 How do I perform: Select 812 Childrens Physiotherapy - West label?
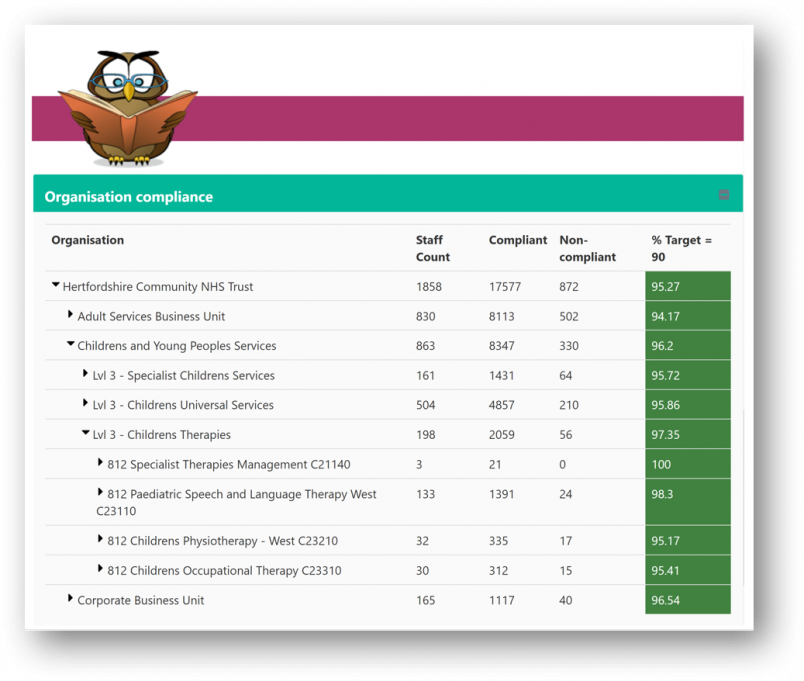click(223, 541)
